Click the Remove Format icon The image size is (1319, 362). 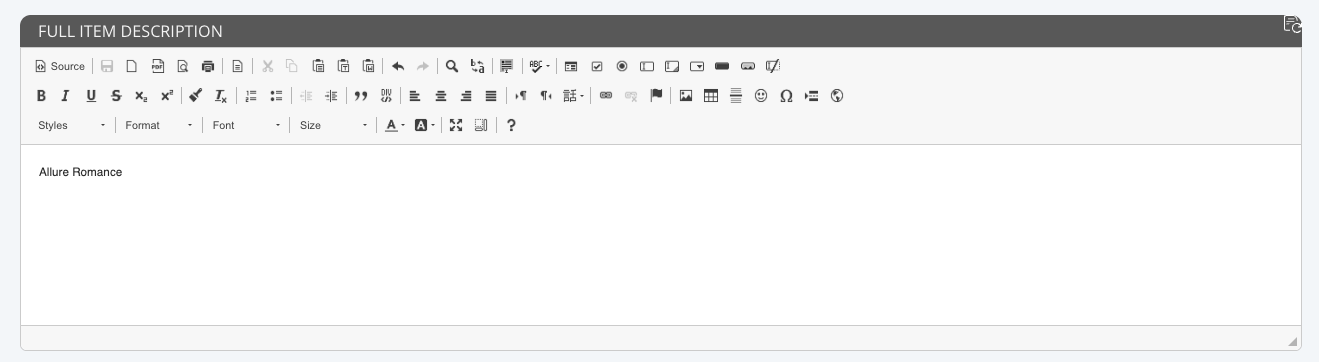point(222,96)
